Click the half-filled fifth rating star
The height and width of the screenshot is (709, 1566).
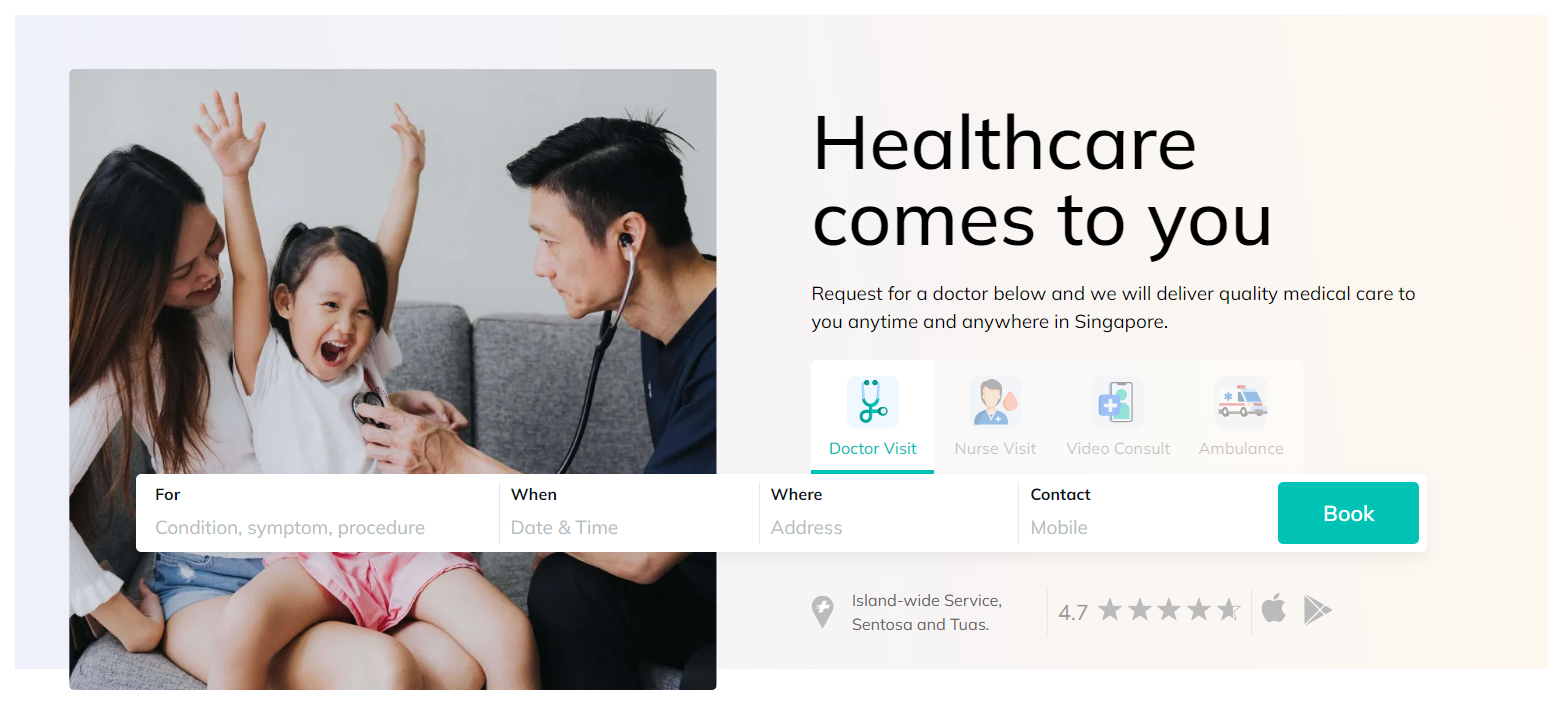tap(1229, 610)
